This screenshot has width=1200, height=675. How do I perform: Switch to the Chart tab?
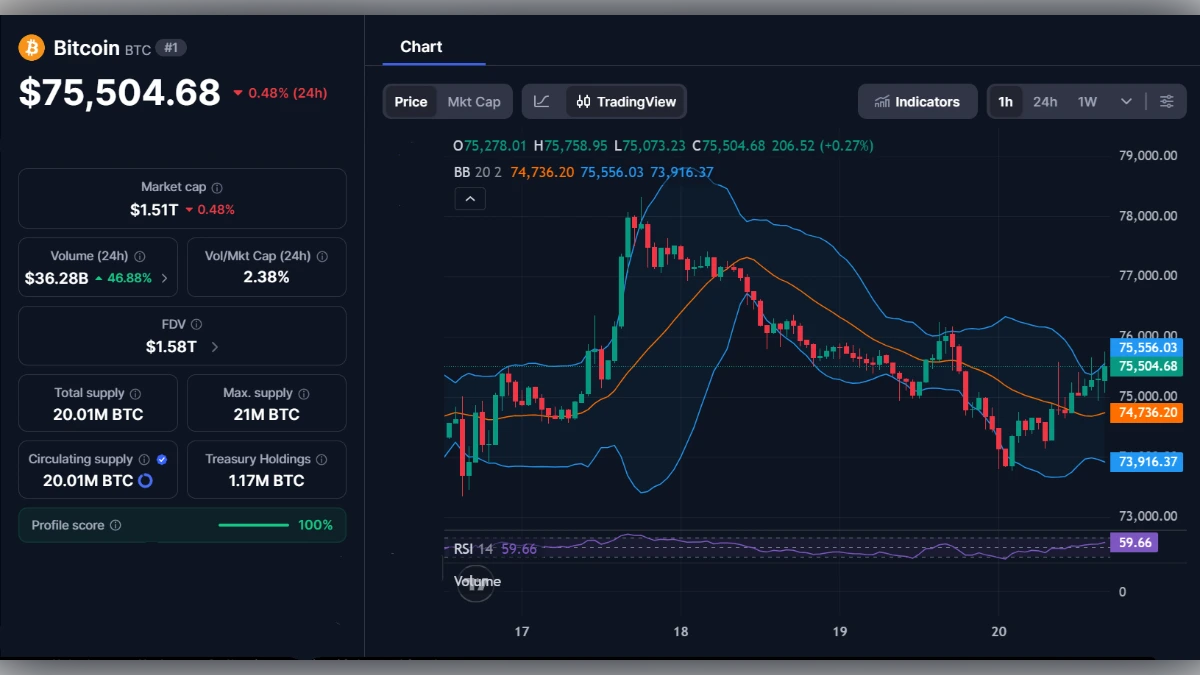click(421, 46)
